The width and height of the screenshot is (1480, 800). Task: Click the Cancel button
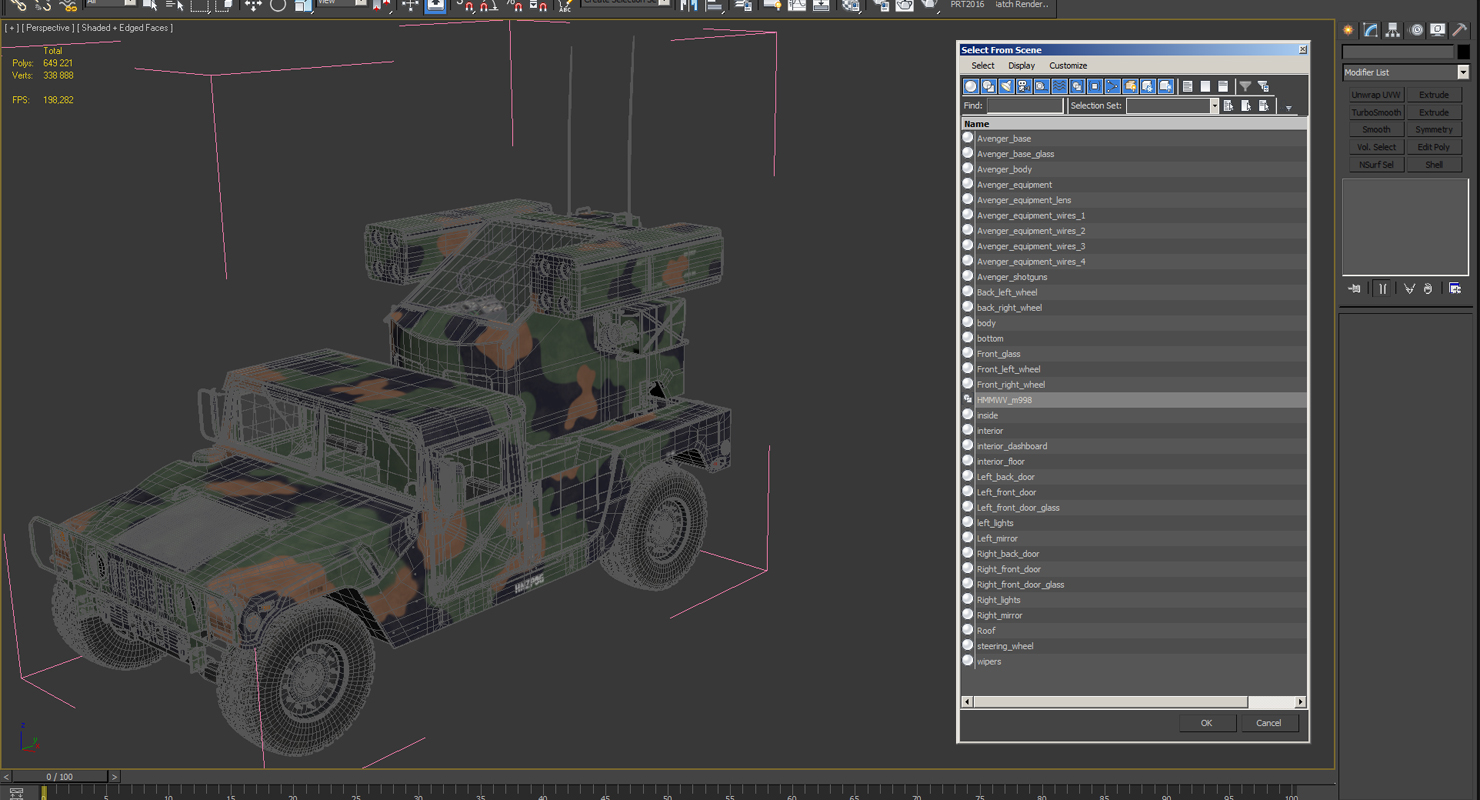(x=1269, y=723)
